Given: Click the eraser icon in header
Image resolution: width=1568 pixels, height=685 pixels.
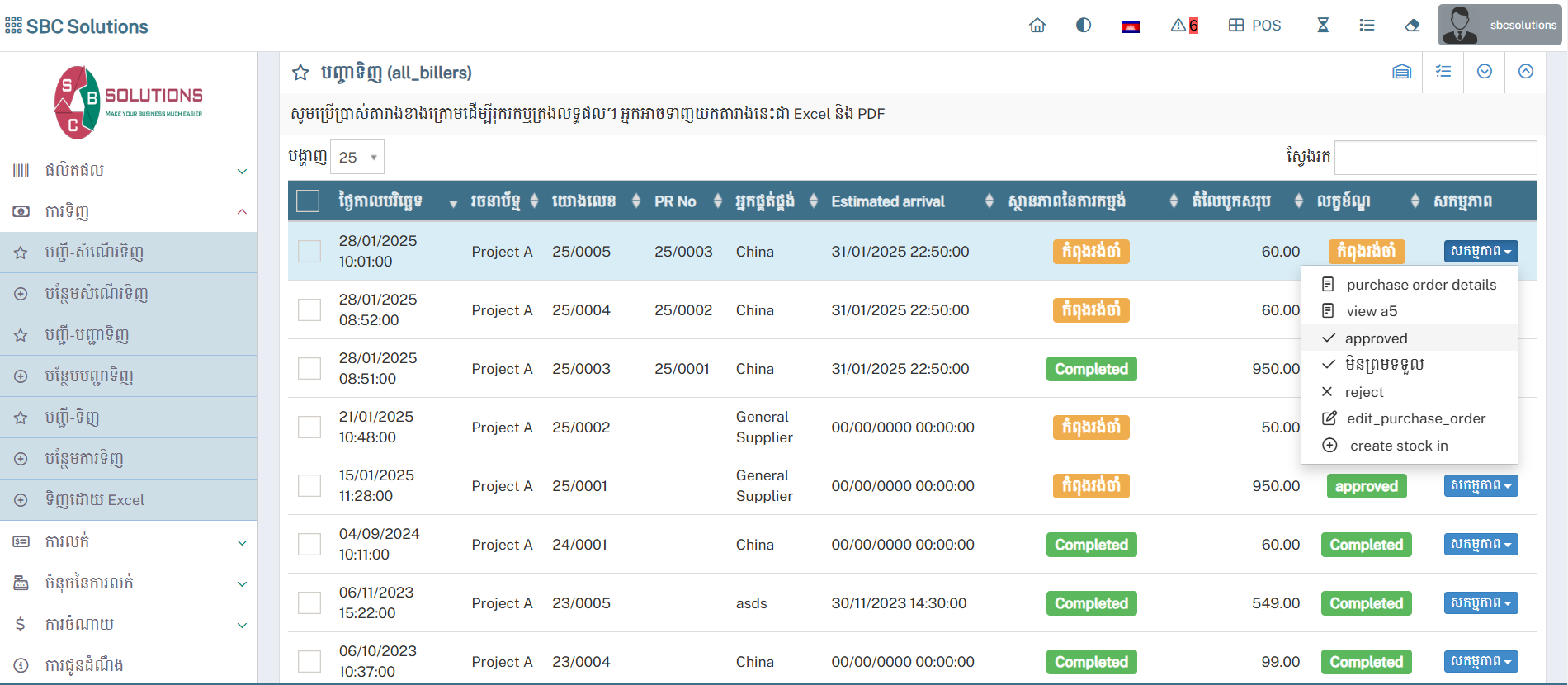Looking at the screenshot, I should click(x=1412, y=26).
